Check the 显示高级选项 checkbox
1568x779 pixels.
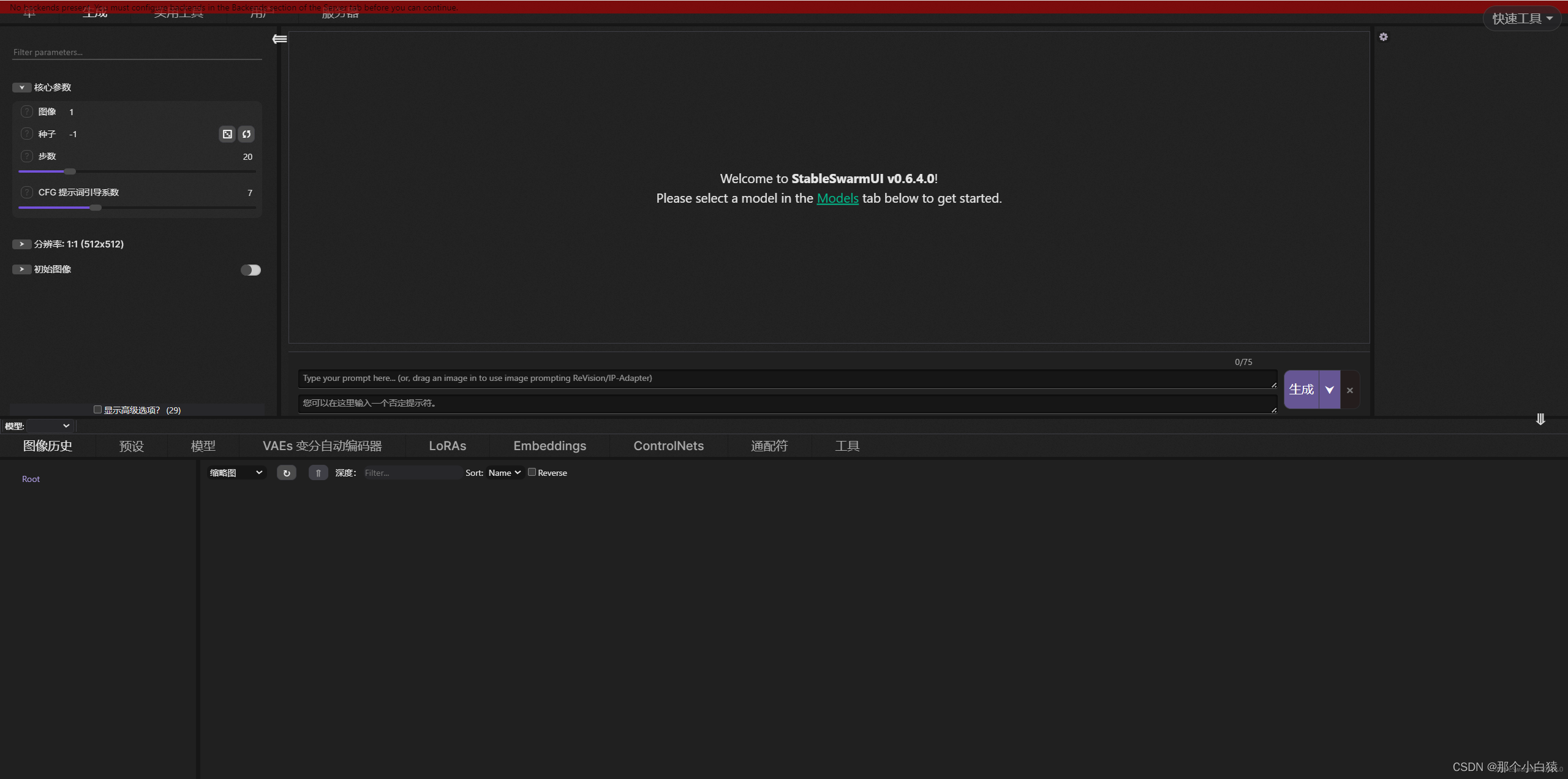[97, 410]
